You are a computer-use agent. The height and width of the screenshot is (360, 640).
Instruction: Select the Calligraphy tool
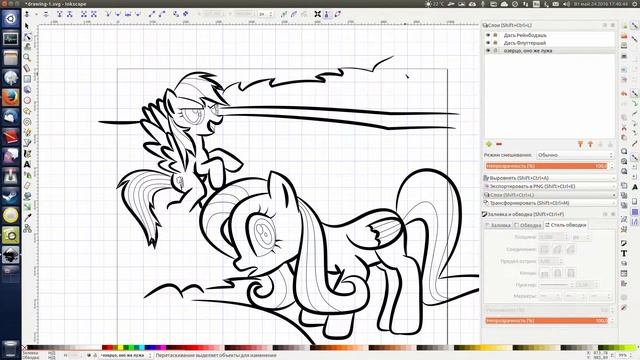tap(27, 153)
